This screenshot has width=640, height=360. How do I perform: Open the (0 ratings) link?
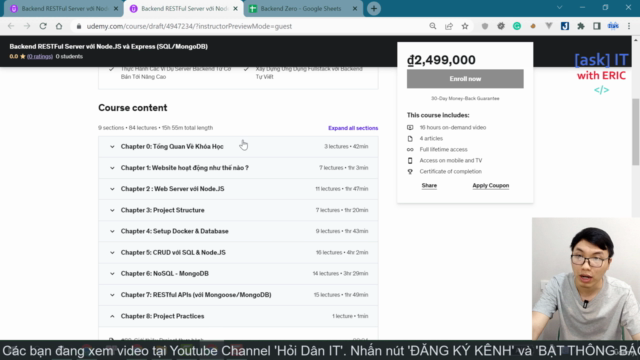pos(40,56)
